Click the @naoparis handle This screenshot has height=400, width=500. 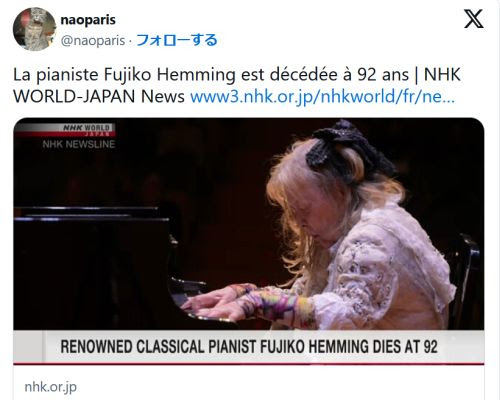(93, 41)
